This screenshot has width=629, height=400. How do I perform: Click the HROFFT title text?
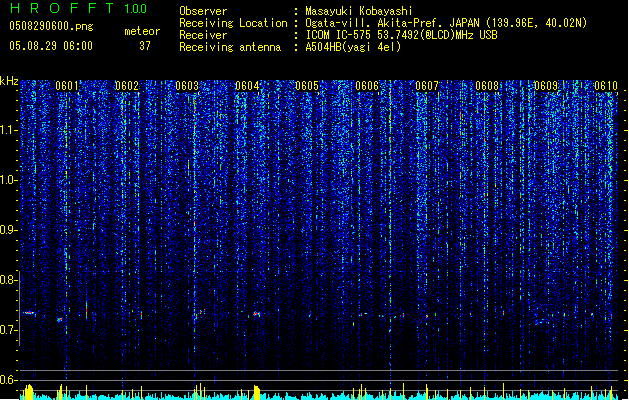(63, 8)
